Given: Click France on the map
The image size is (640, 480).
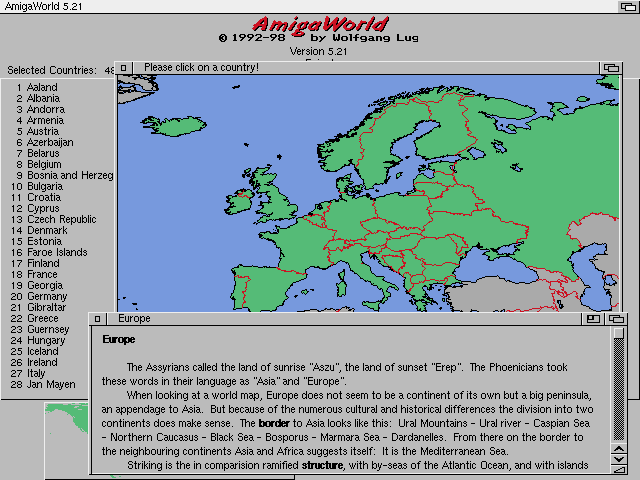Looking at the screenshot, I should click(x=302, y=244).
